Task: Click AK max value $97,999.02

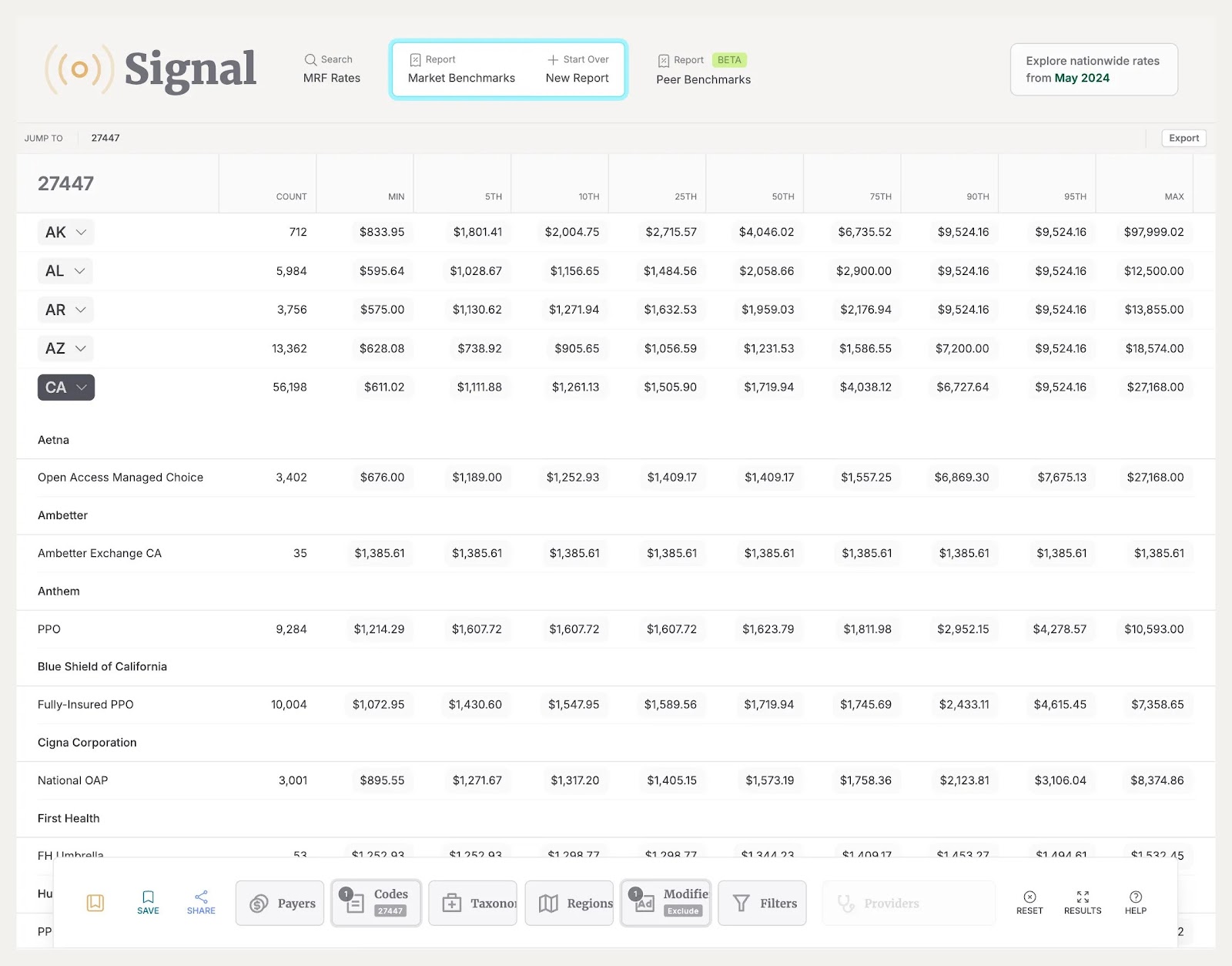Action: pos(1153,232)
